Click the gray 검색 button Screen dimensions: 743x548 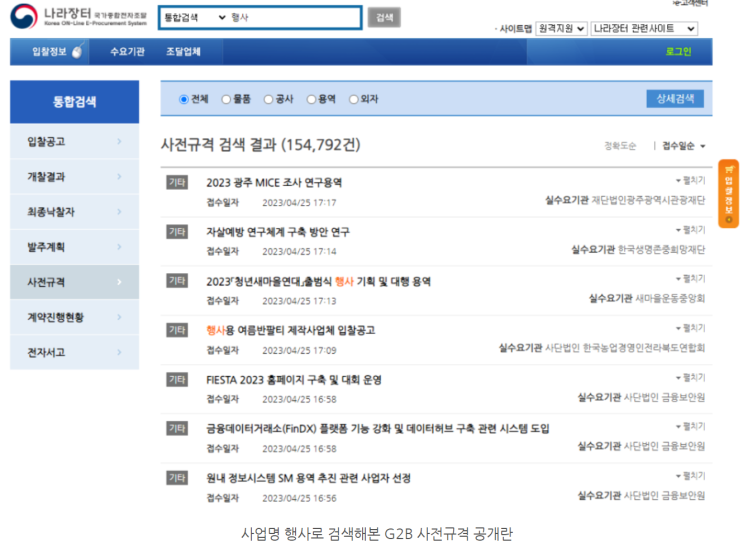[384, 18]
